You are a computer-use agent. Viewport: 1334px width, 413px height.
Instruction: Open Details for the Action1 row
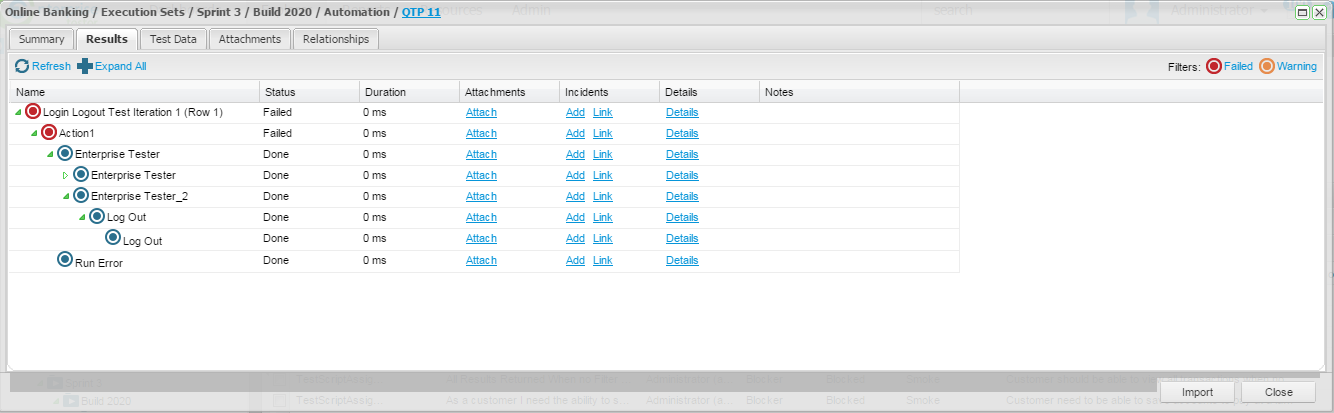pyautogui.click(x=682, y=133)
